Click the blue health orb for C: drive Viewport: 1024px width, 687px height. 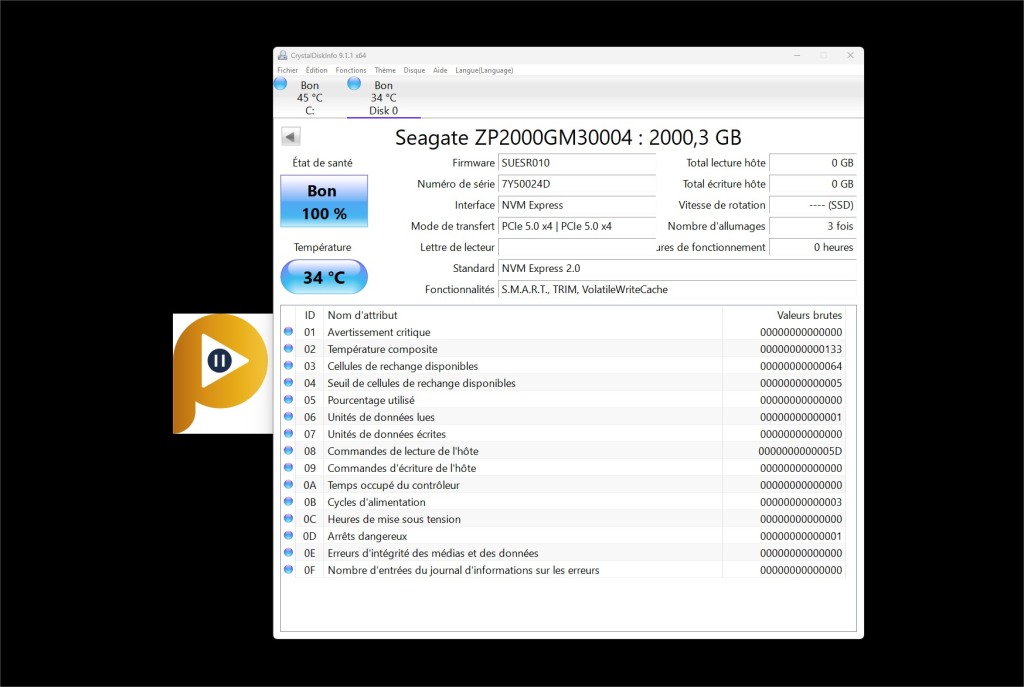pos(281,84)
